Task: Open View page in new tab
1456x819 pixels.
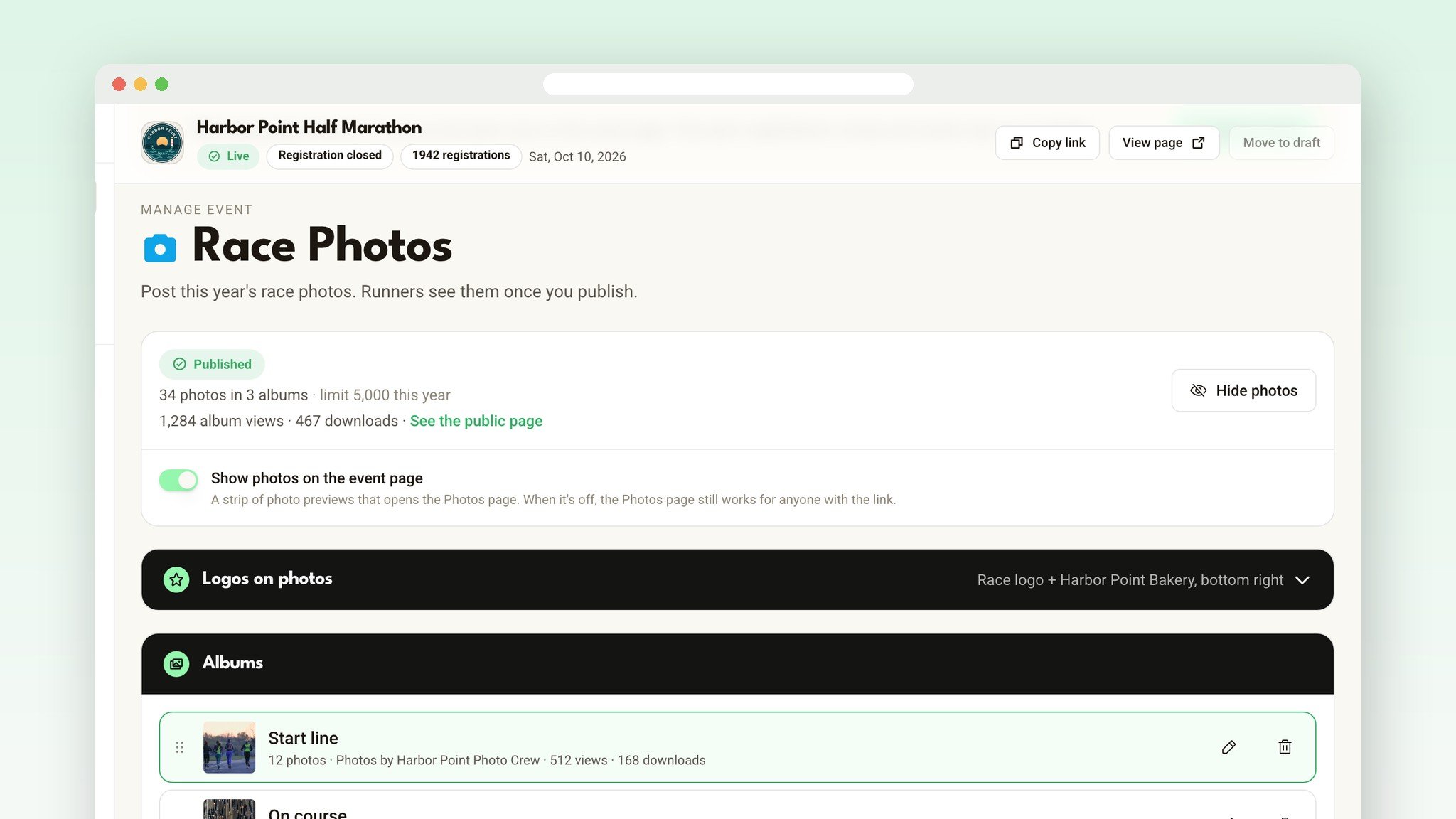Action: coord(1164,143)
